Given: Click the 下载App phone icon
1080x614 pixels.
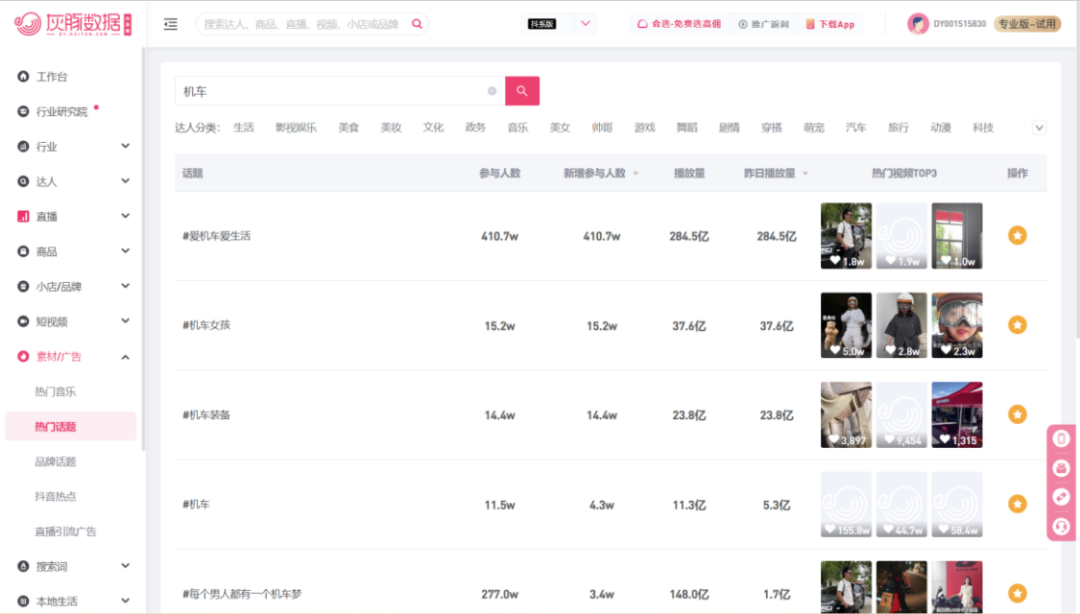Looking at the screenshot, I should point(810,24).
